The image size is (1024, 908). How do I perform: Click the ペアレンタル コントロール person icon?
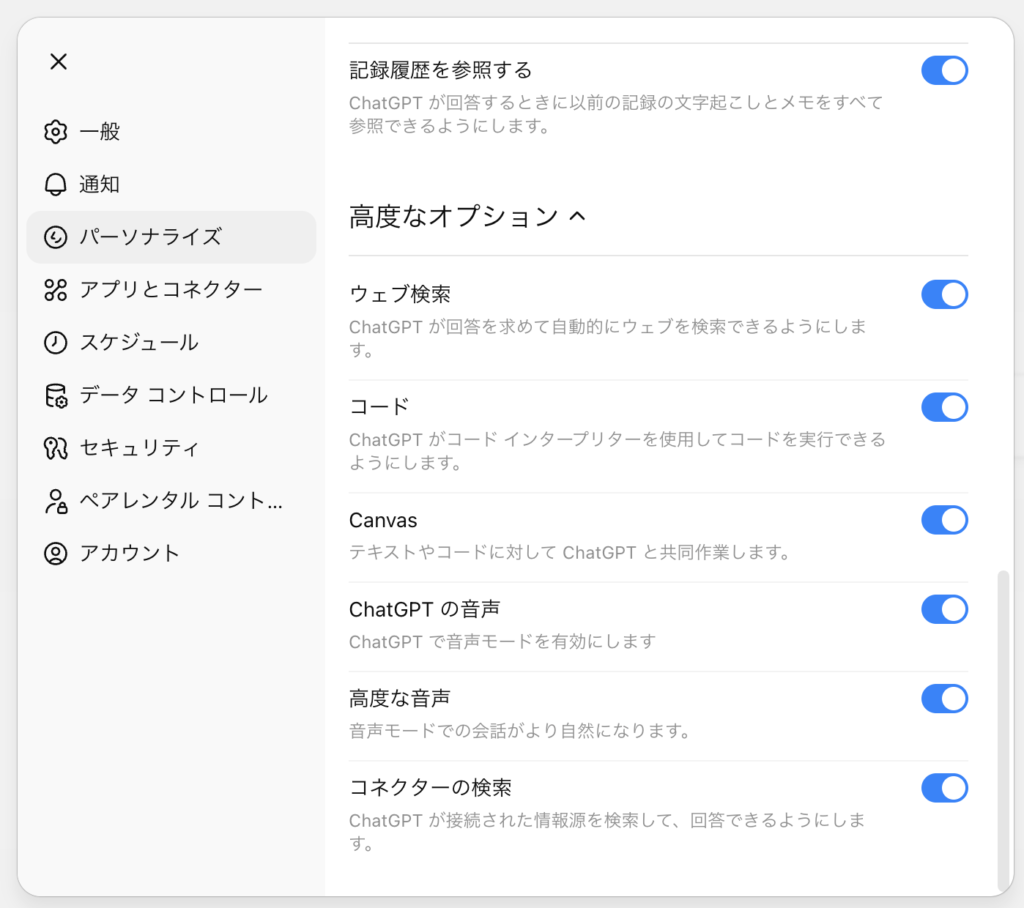[56, 501]
